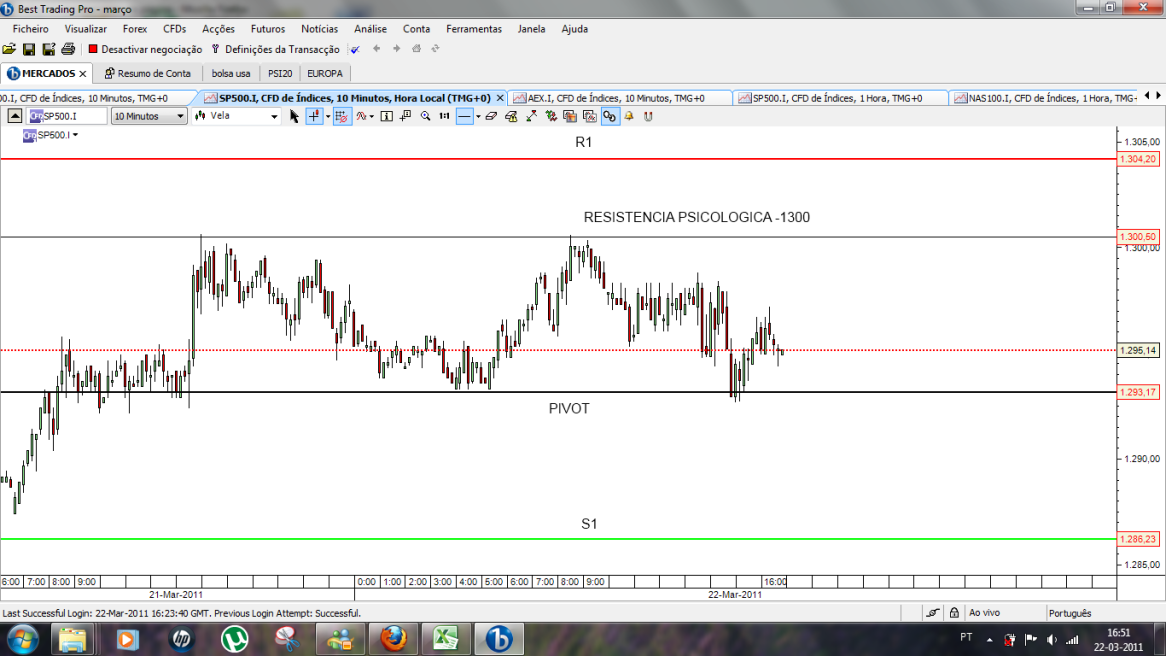Switch to EUROPA tab
1166x656 pixels.
click(325, 74)
